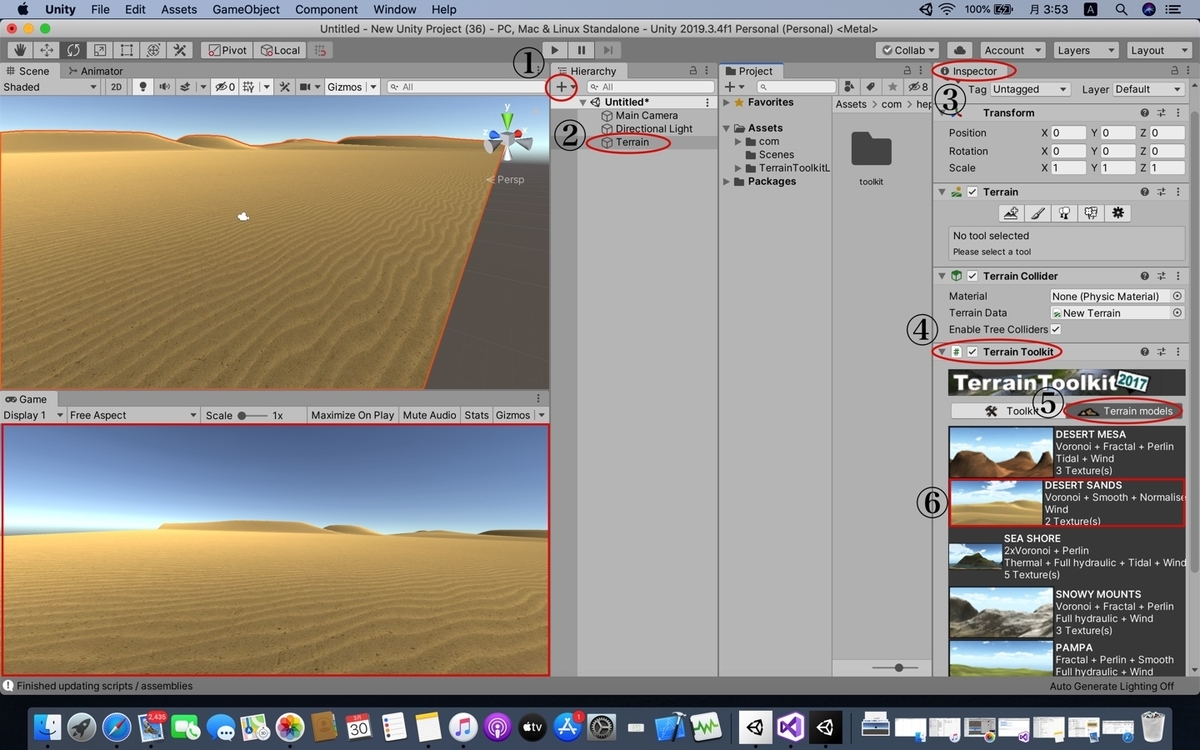The width and height of the screenshot is (1200, 750).
Task: Toggle scene audio speaker icon
Action: 164,87
